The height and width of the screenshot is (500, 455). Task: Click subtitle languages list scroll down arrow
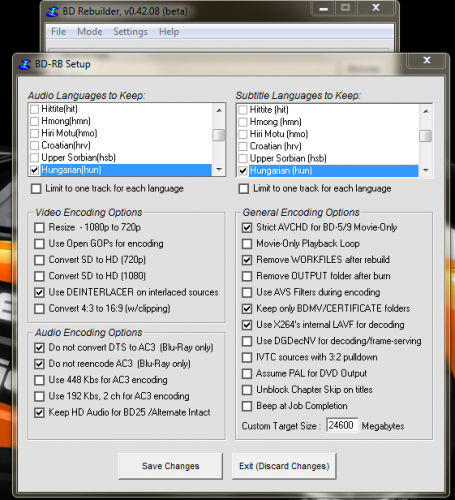(426, 170)
